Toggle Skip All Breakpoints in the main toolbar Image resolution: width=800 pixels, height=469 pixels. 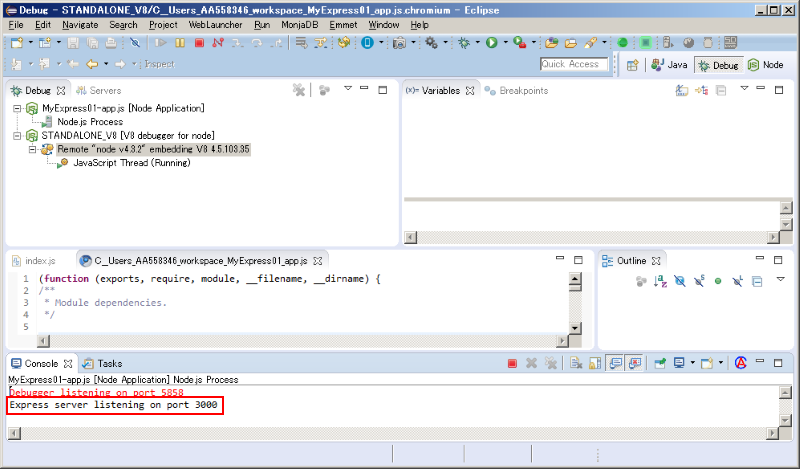[x=135, y=43]
